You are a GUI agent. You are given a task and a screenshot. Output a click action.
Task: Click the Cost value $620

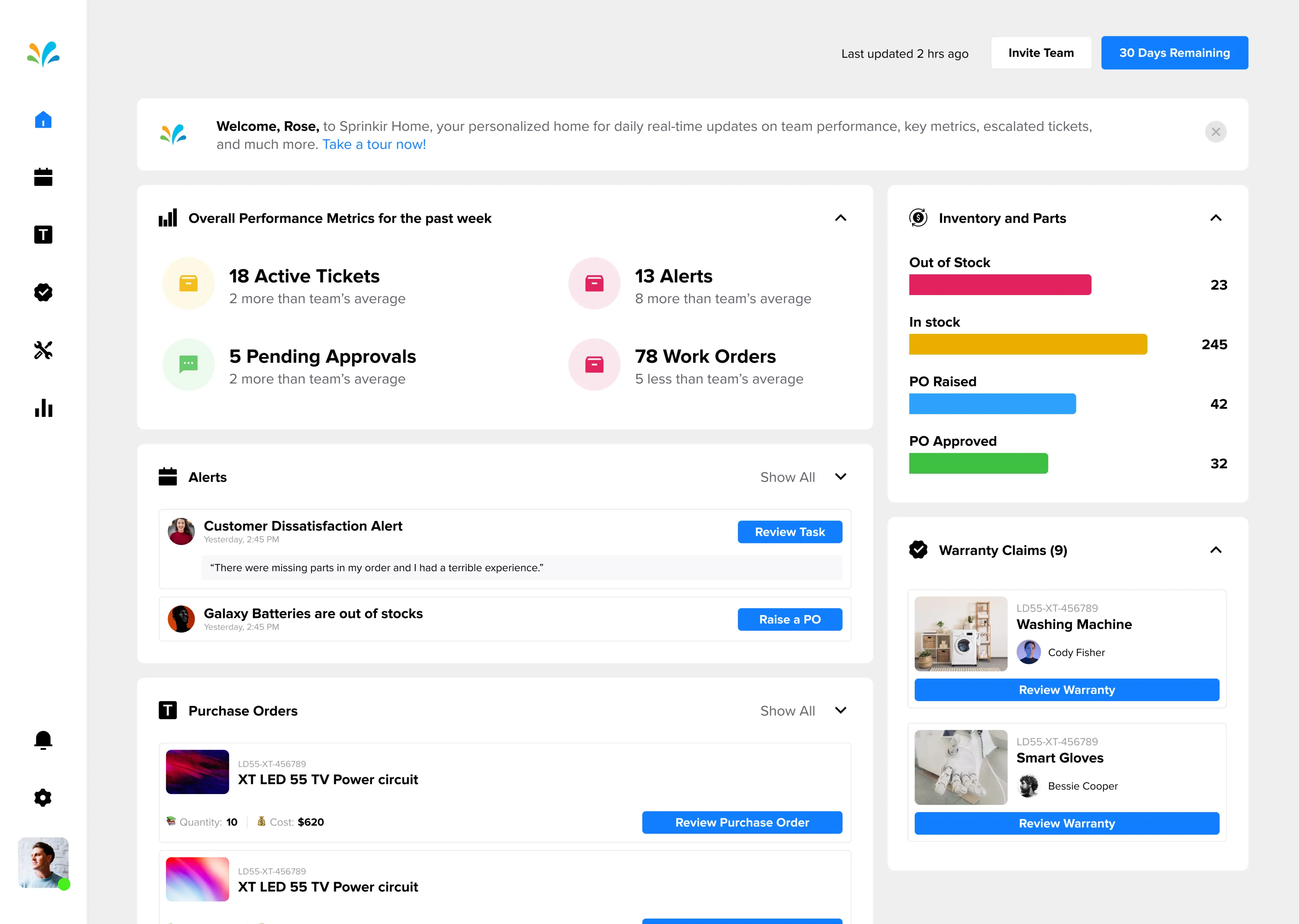coord(311,822)
